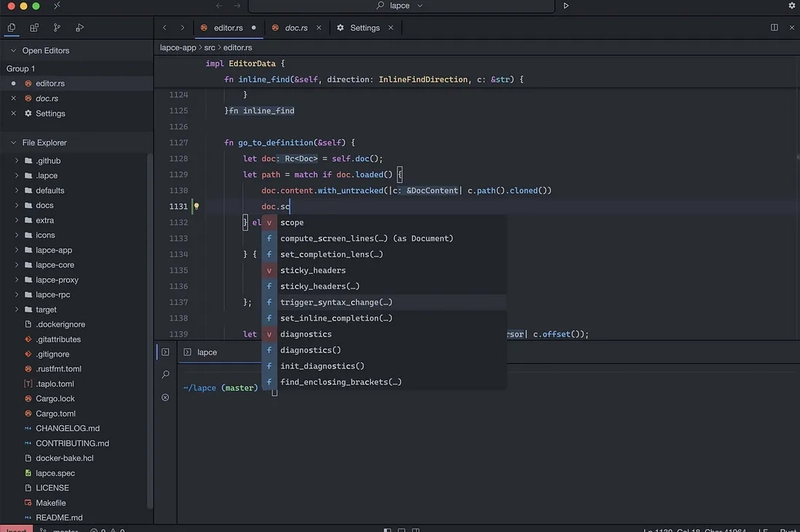Click the split editor icon

point(774,28)
